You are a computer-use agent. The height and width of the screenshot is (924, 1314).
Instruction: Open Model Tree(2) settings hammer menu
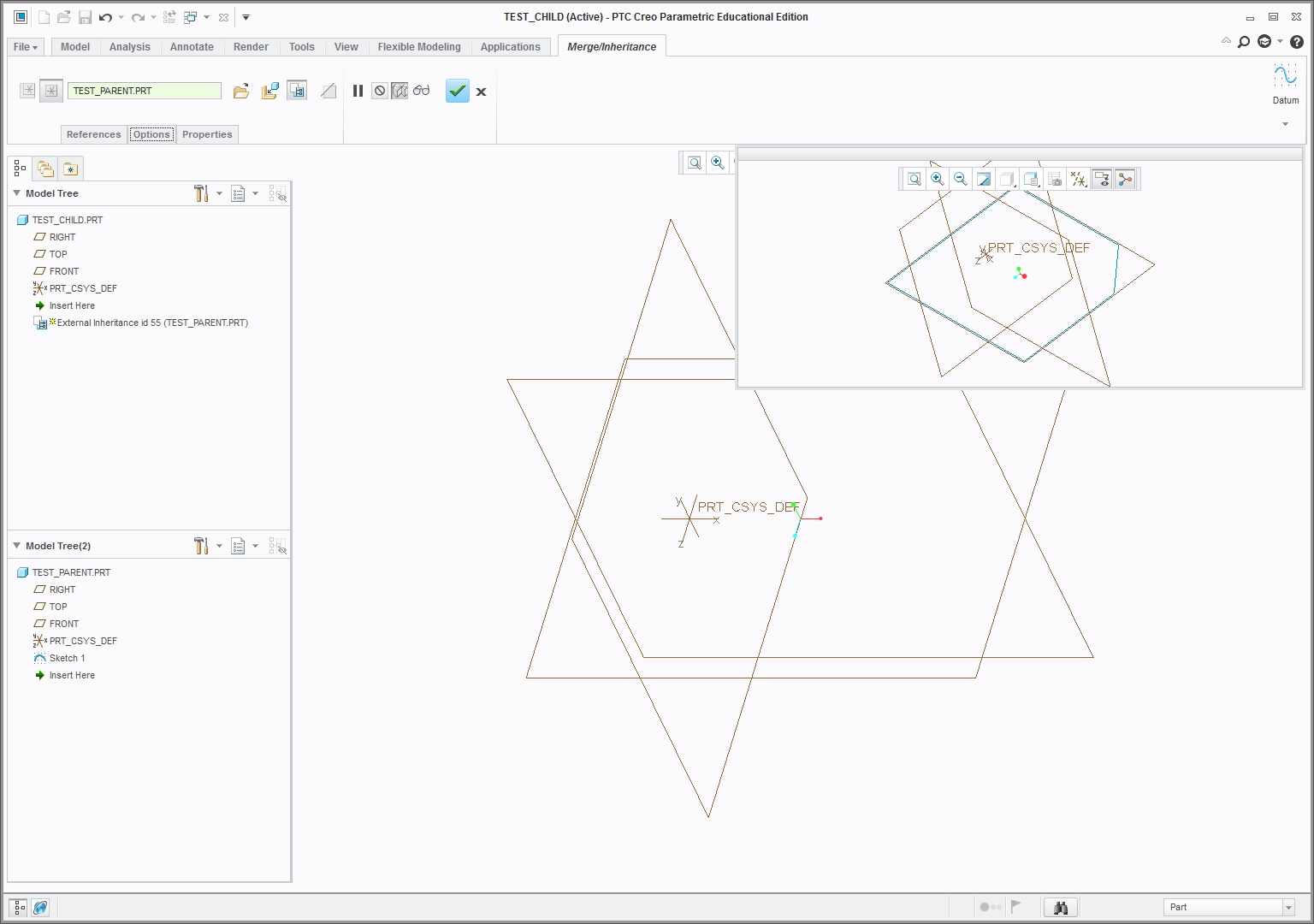tap(201, 546)
